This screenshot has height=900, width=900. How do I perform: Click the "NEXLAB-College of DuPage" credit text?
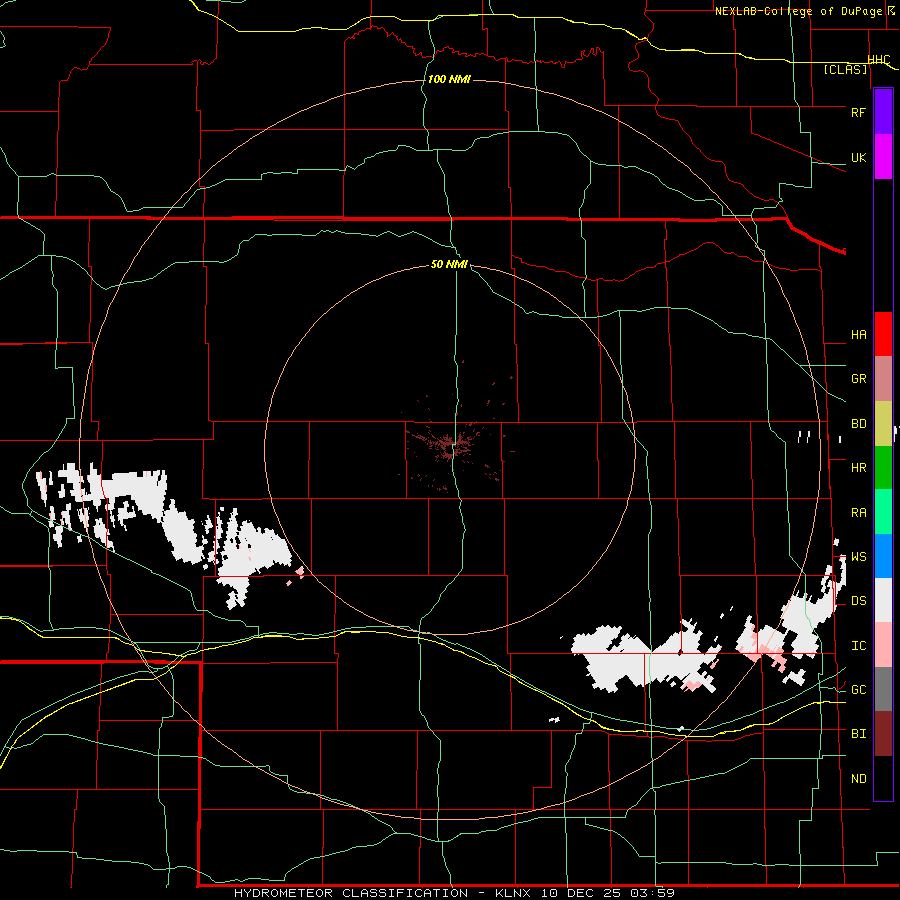pos(798,11)
